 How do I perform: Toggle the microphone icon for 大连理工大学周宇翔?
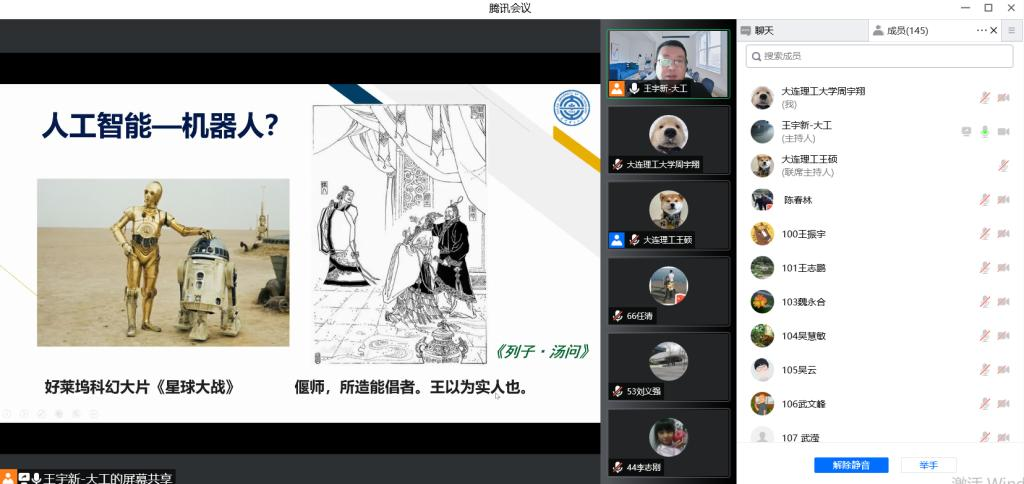[984, 97]
